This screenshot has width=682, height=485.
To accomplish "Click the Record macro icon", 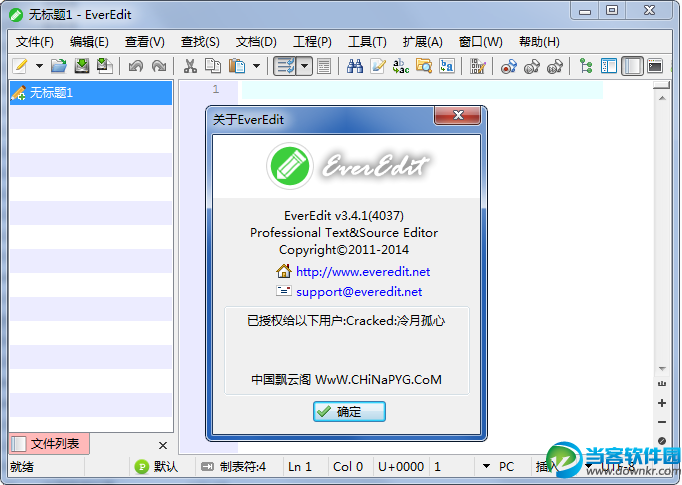I will tap(508, 67).
